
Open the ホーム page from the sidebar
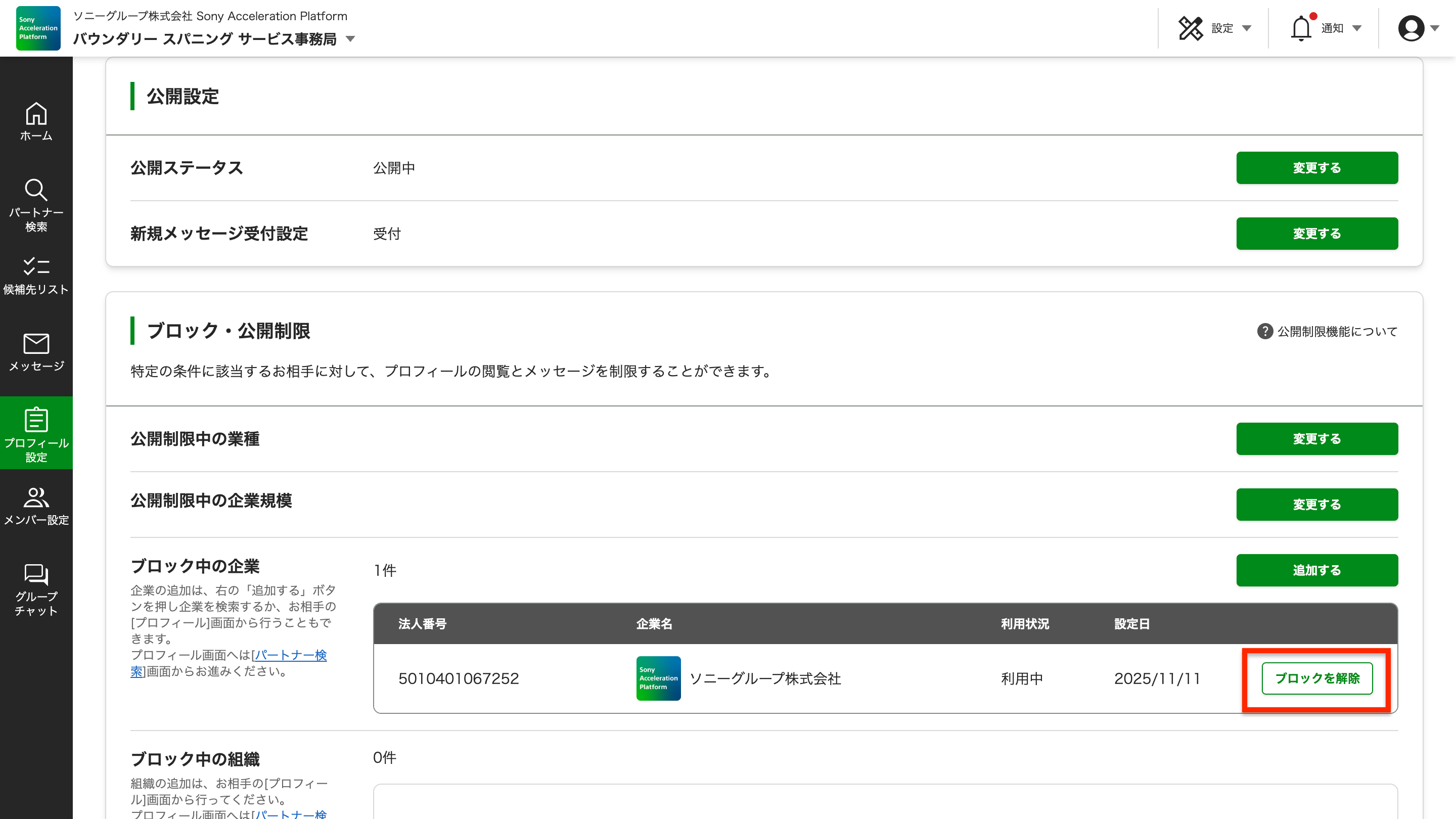tap(35, 121)
